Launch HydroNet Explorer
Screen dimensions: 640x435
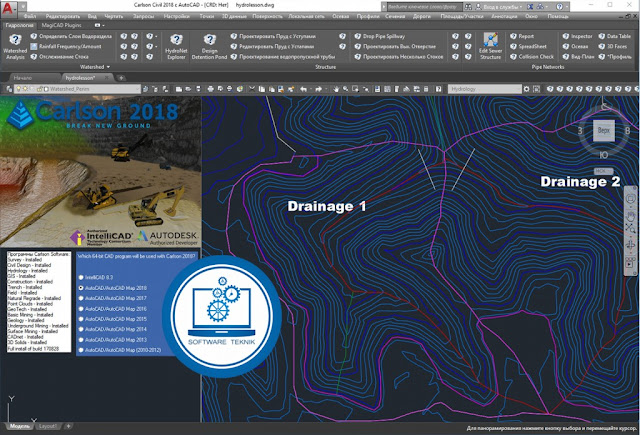click(x=176, y=46)
